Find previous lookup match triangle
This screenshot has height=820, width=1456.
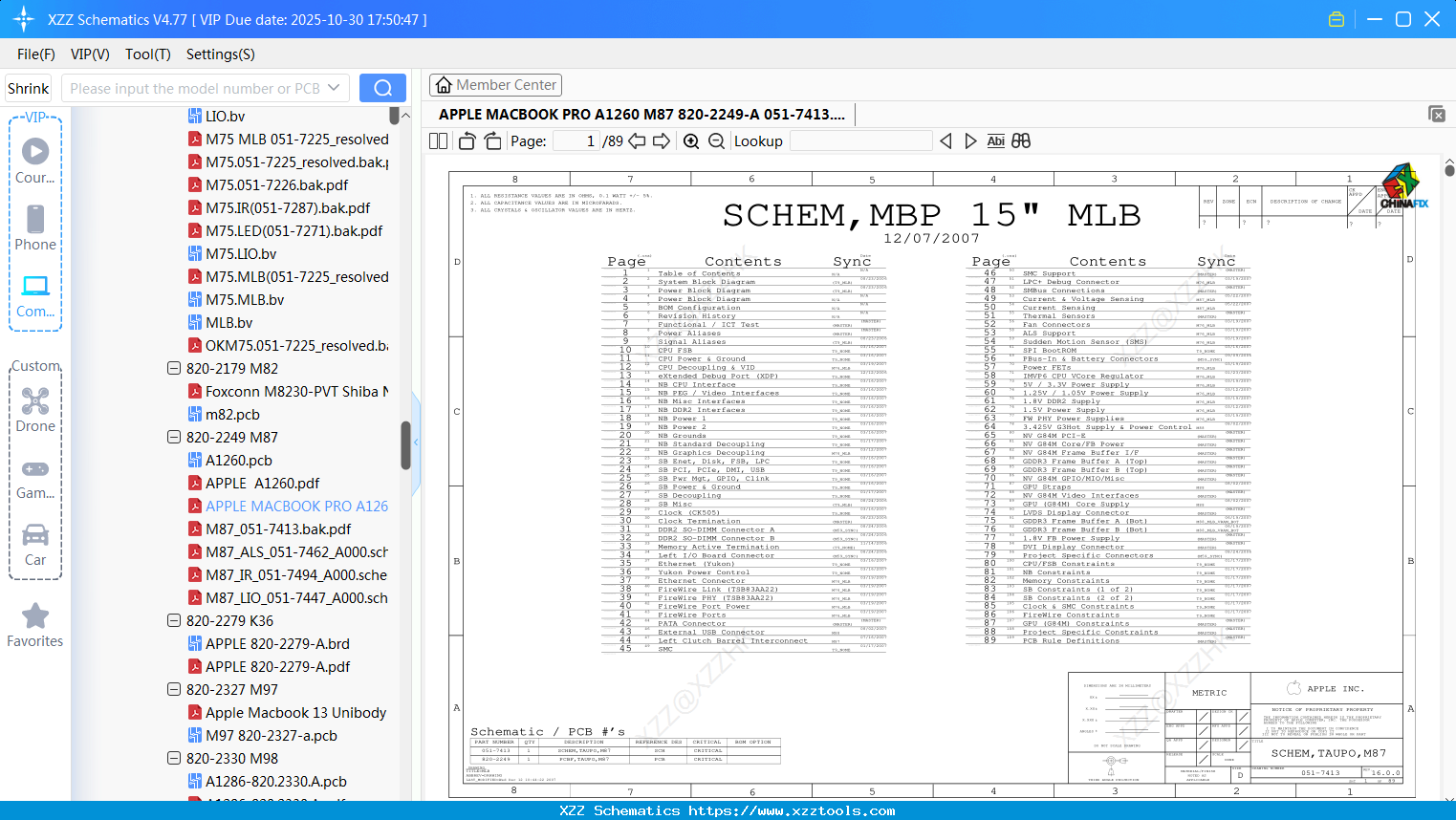[x=945, y=140]
